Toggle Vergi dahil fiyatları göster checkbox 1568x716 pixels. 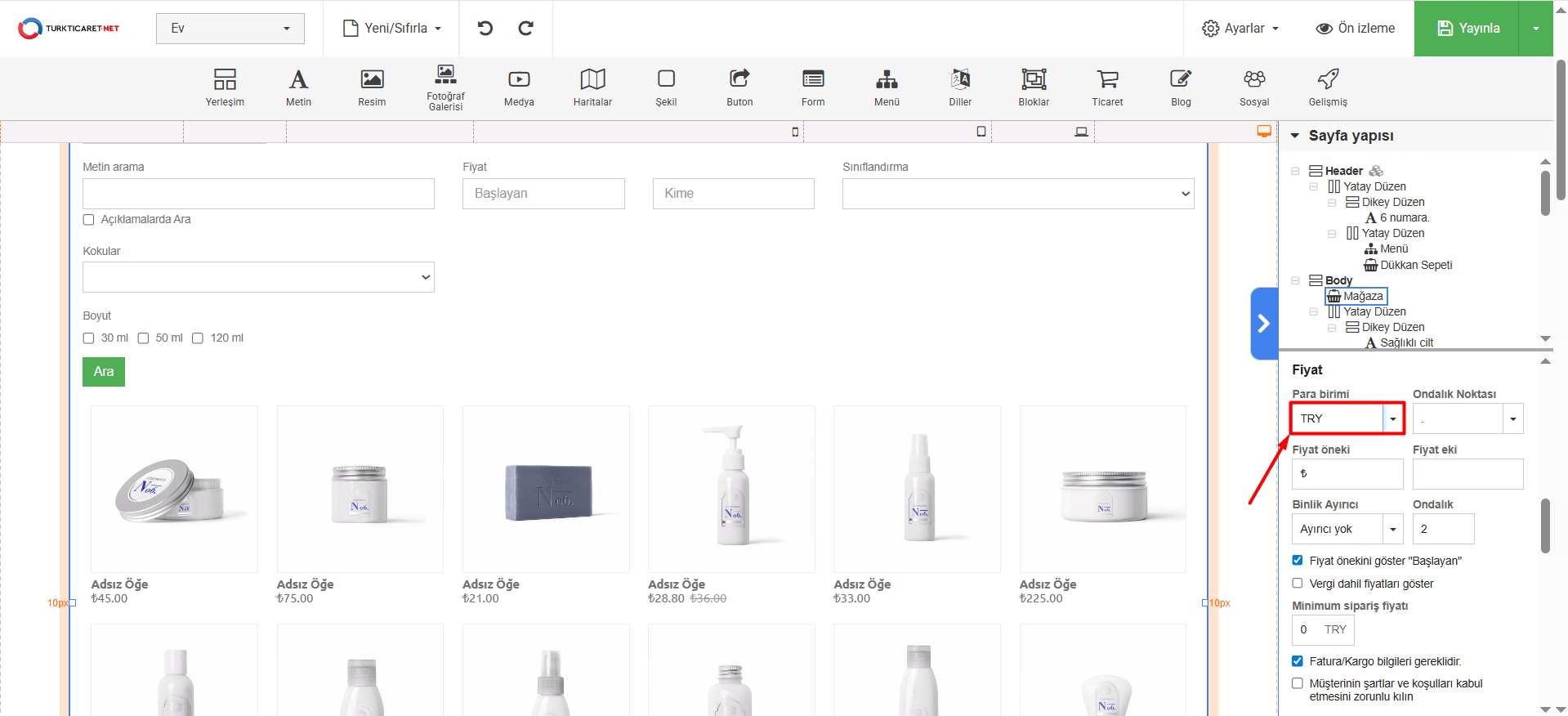coord(1298,584)
